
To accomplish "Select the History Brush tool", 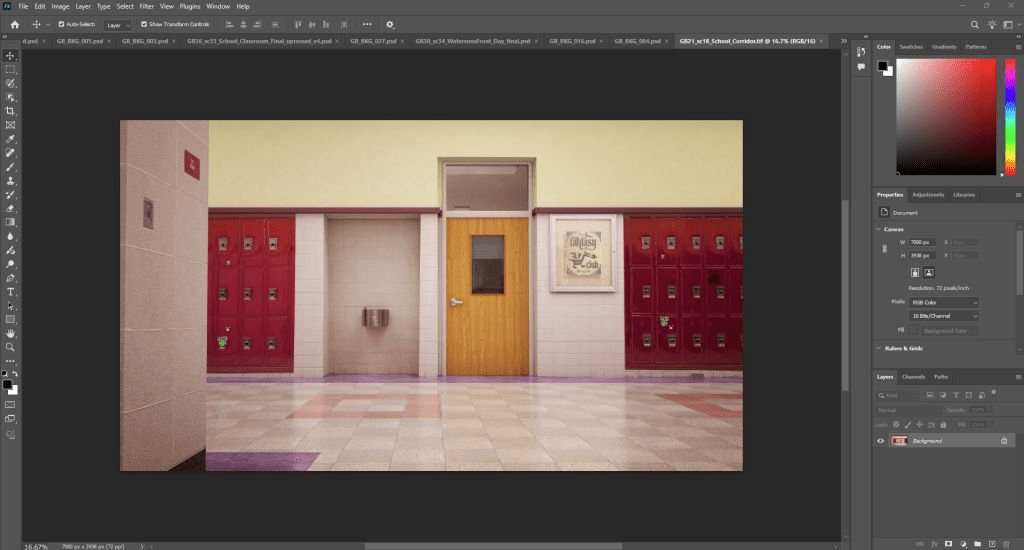I will [x=10, y=195].
